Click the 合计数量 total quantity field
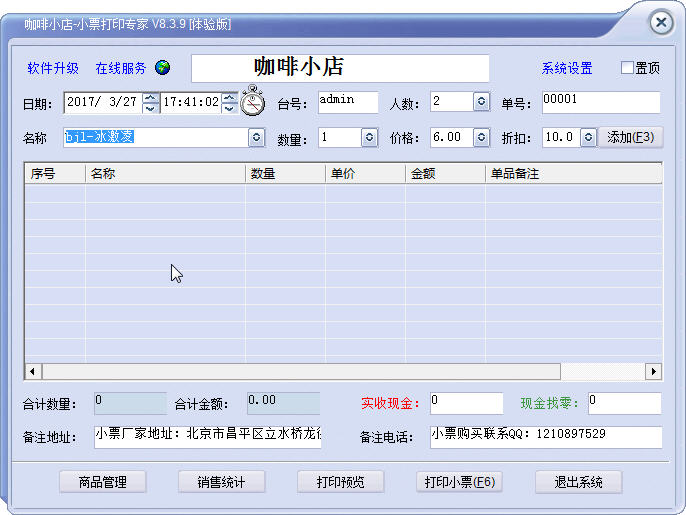 (130, 403)
